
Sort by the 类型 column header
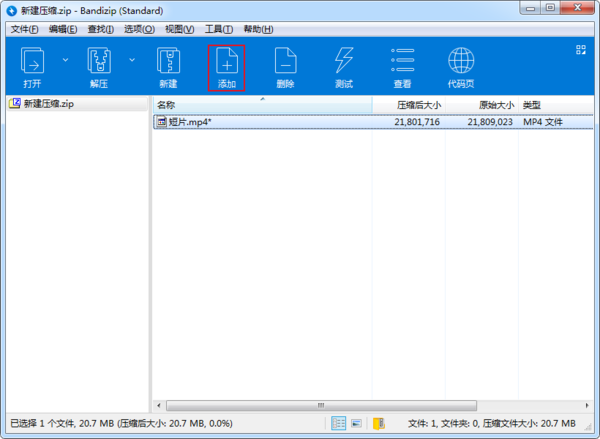556,105
